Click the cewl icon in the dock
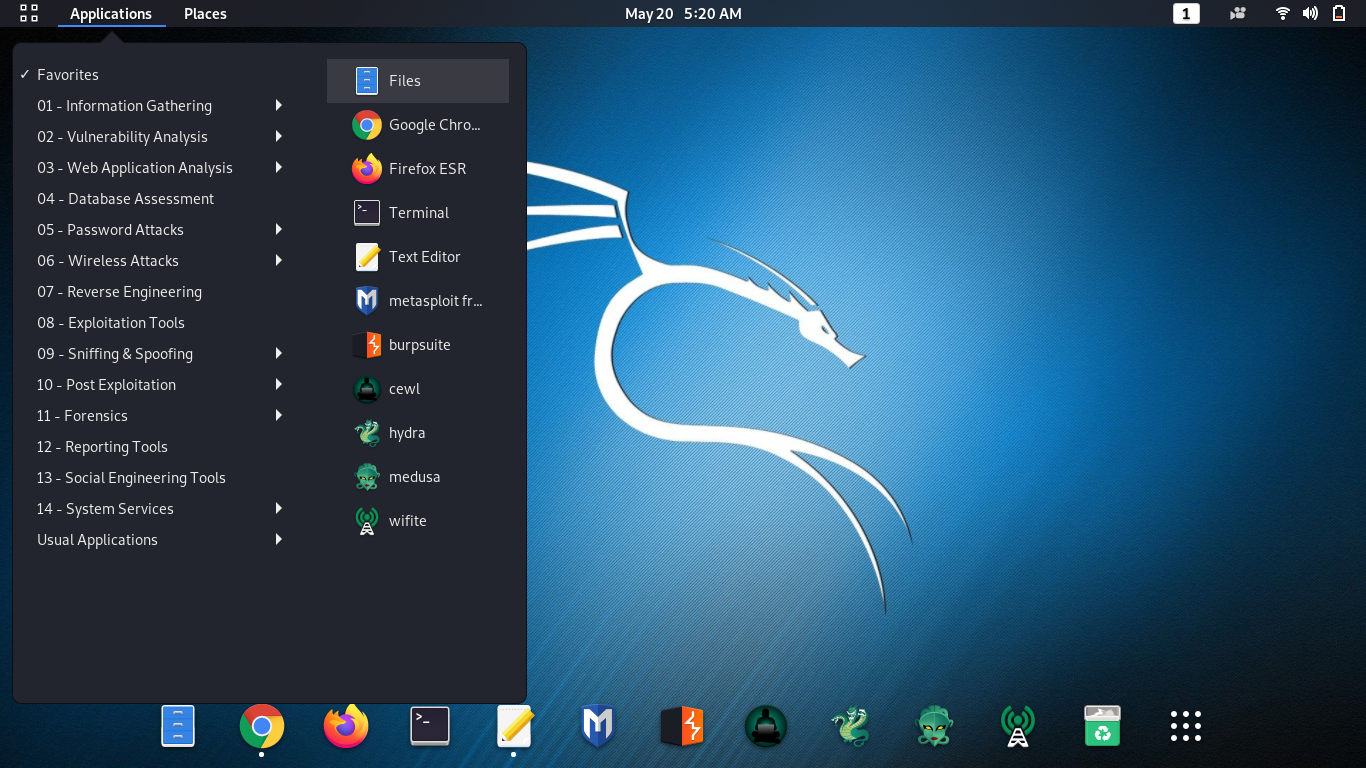1366x768 pixels. click(x=766, y=726)
